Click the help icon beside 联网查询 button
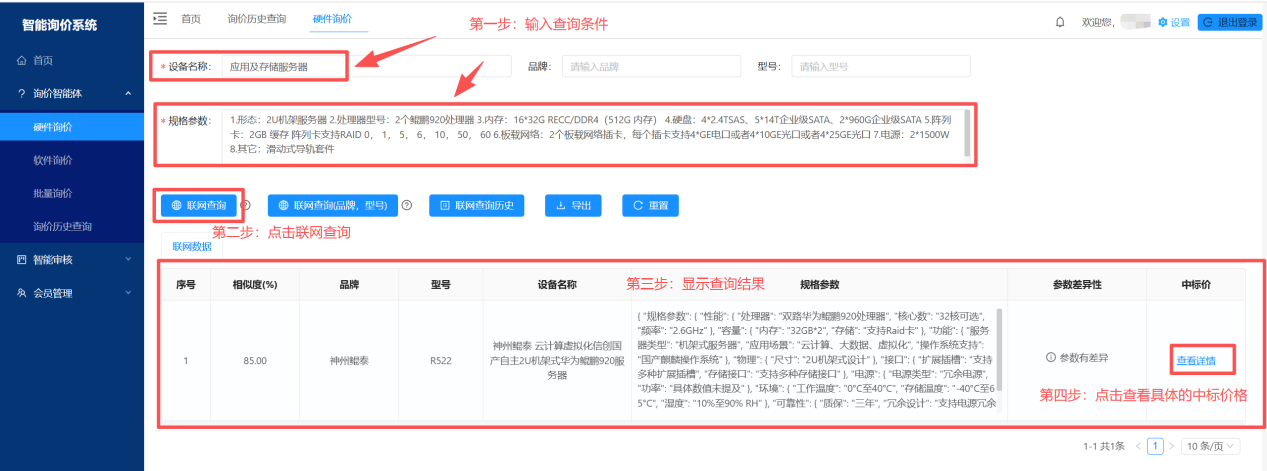Screen dimensions: 1267x471 246,205
